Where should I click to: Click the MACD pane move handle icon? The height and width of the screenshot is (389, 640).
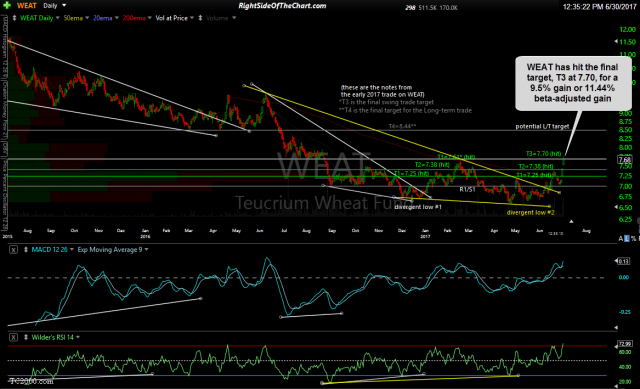[x=25, y=250]
